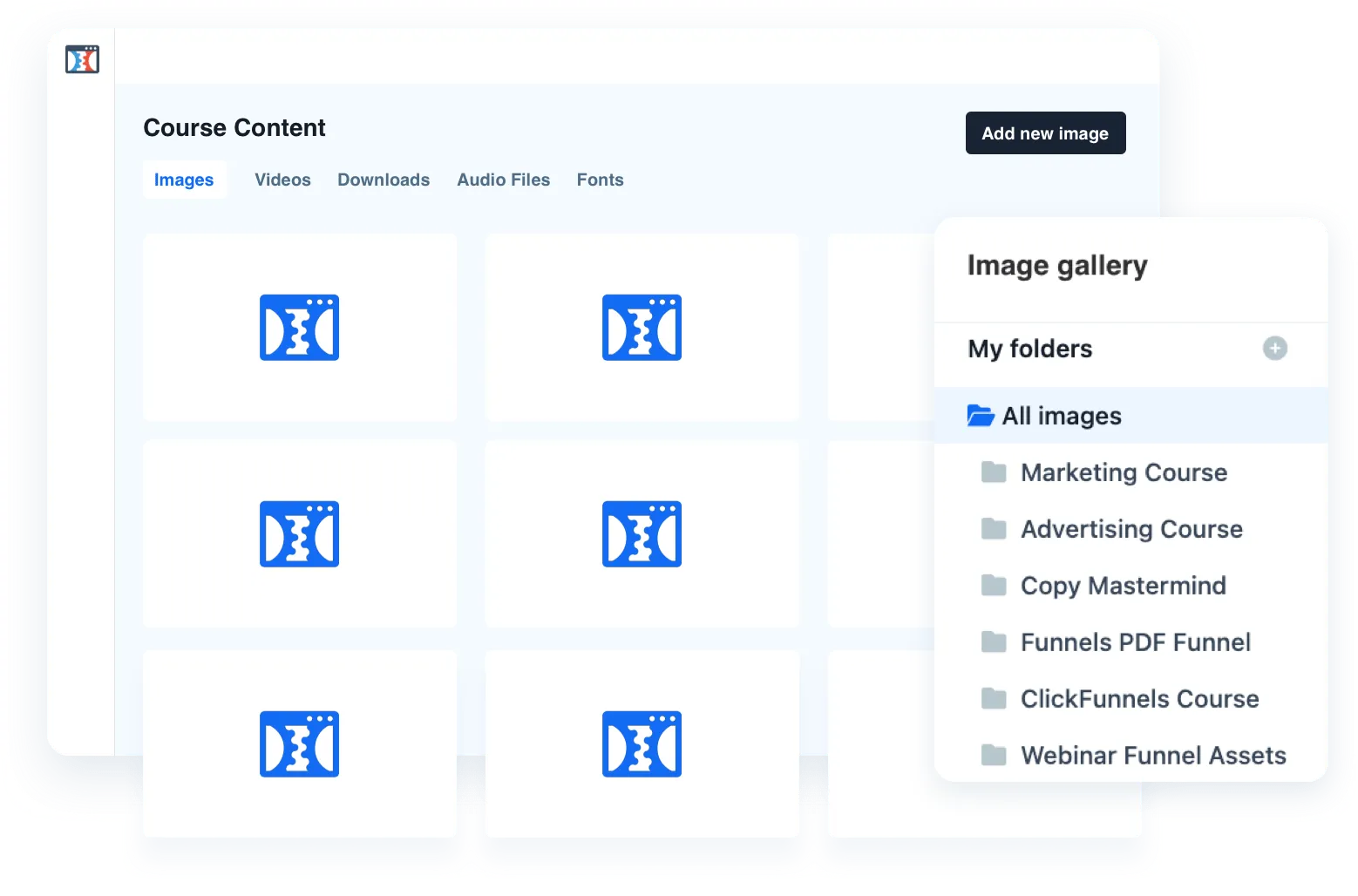
Task: Select the top-left image thumbnail
Action: click(x=300, y=328)
